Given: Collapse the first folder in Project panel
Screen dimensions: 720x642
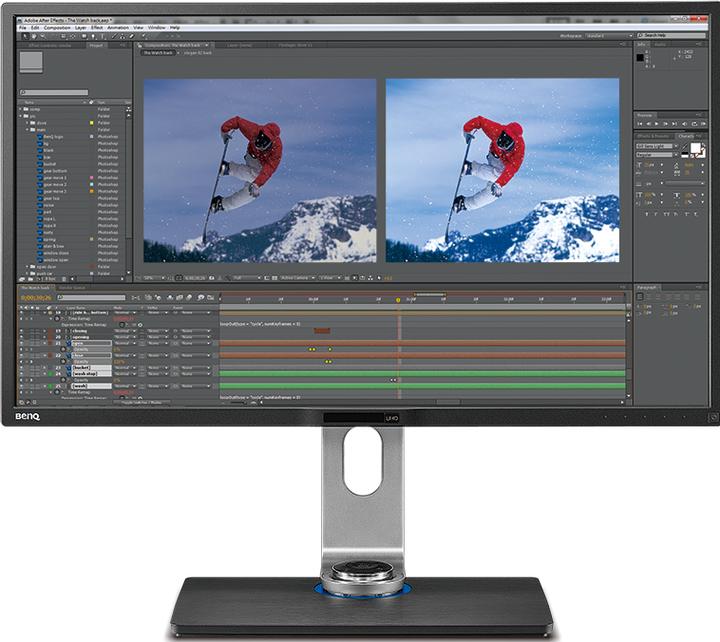Looking at the screenshot, I should [x=21, y=109].
